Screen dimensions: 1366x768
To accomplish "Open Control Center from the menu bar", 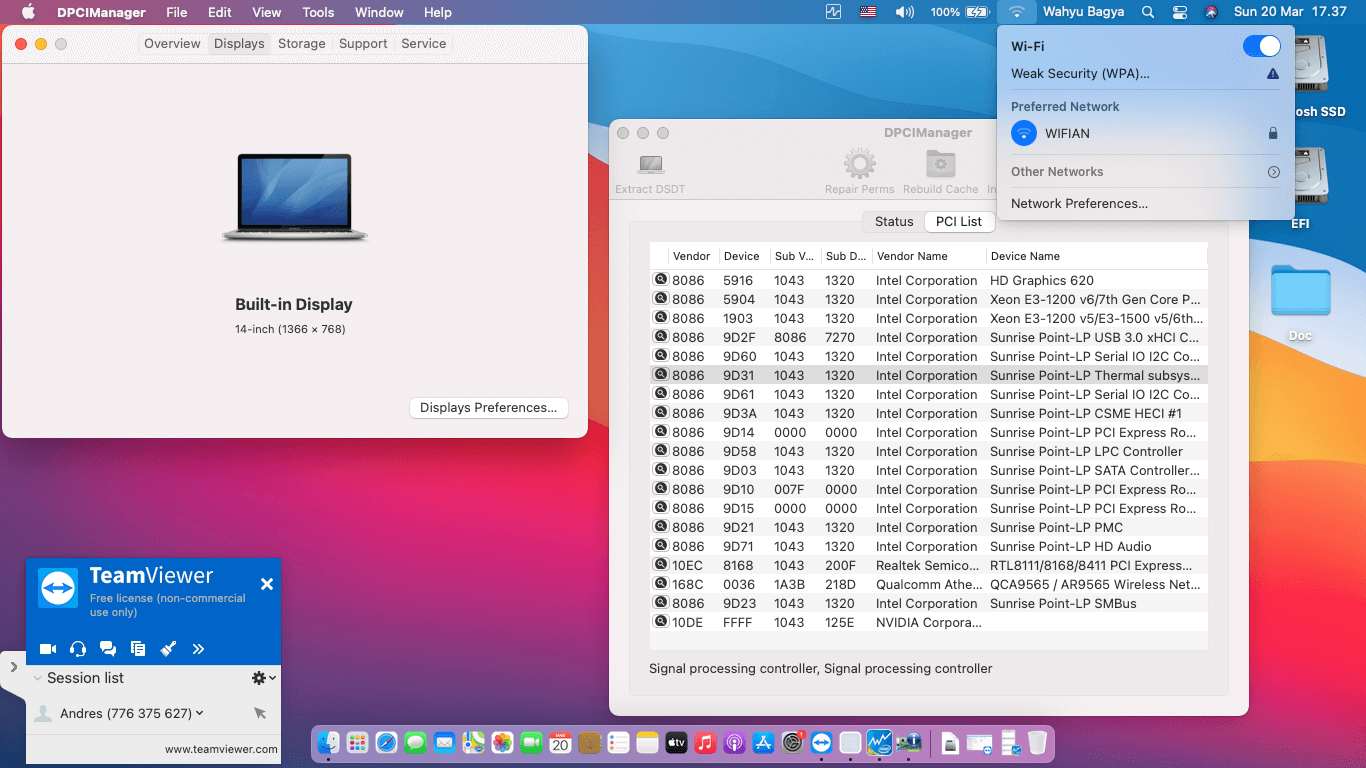I will coord(1180,12).
